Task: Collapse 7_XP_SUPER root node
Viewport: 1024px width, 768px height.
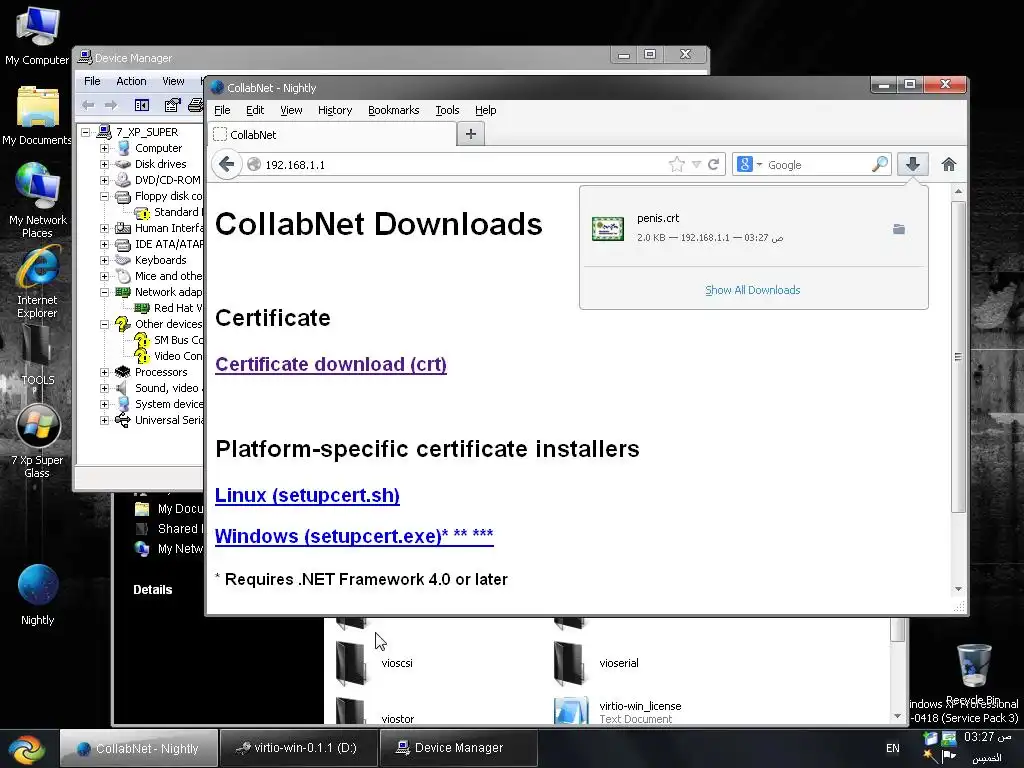Action: pos(86,132)
